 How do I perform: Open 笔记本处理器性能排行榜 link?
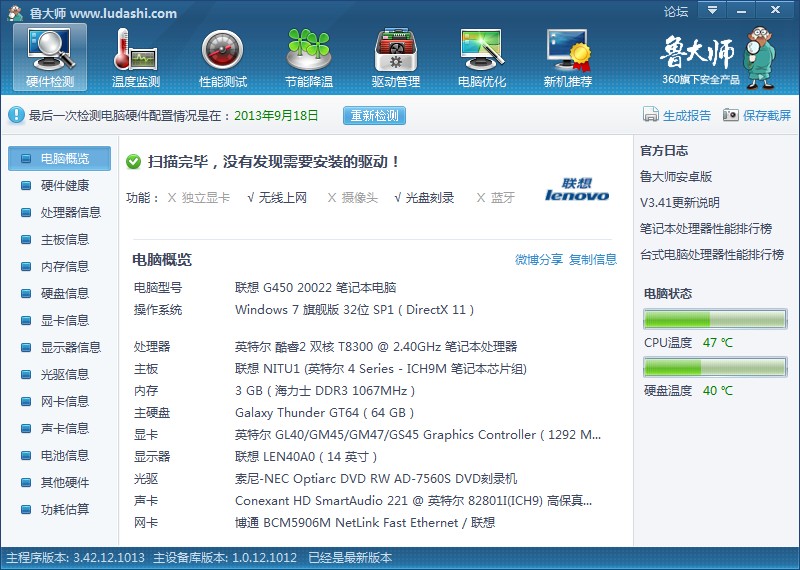706,229
